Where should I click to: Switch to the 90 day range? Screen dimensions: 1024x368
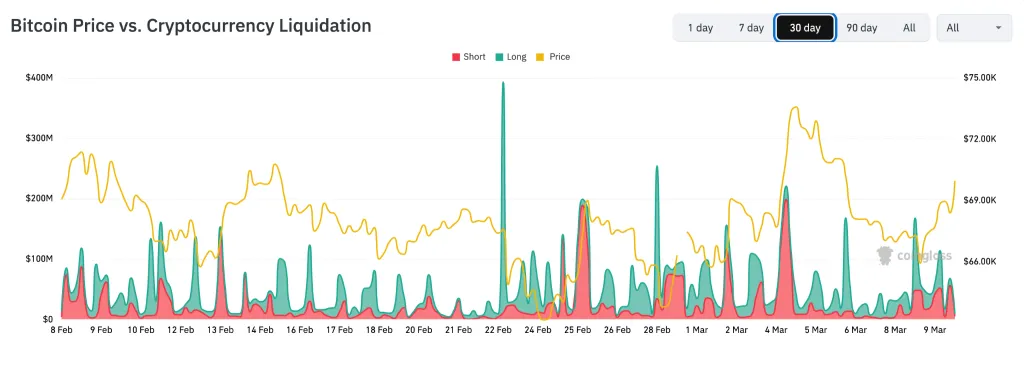861,28
